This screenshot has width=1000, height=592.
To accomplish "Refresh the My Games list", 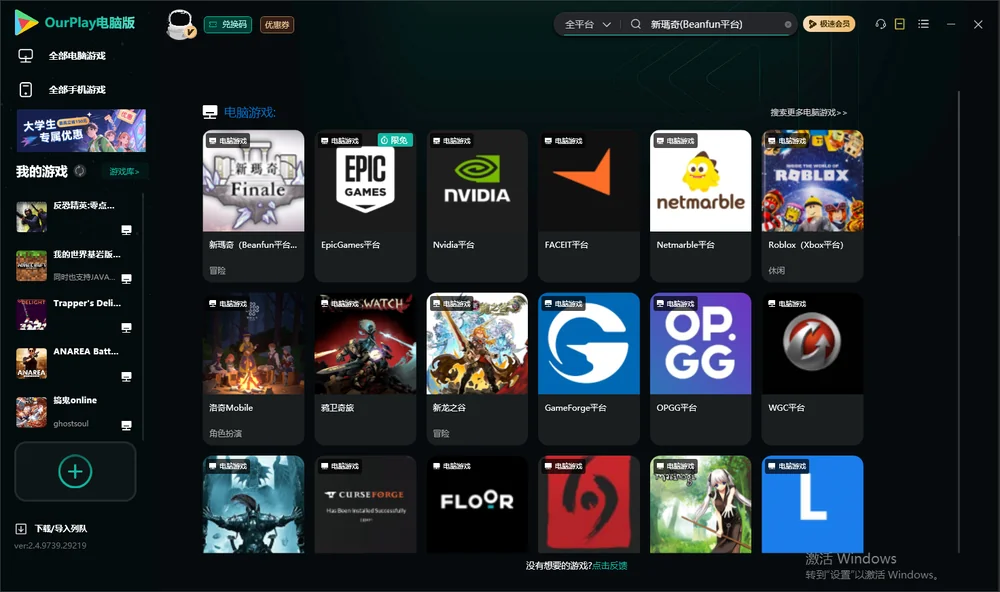I will click(x=80, y=171).
